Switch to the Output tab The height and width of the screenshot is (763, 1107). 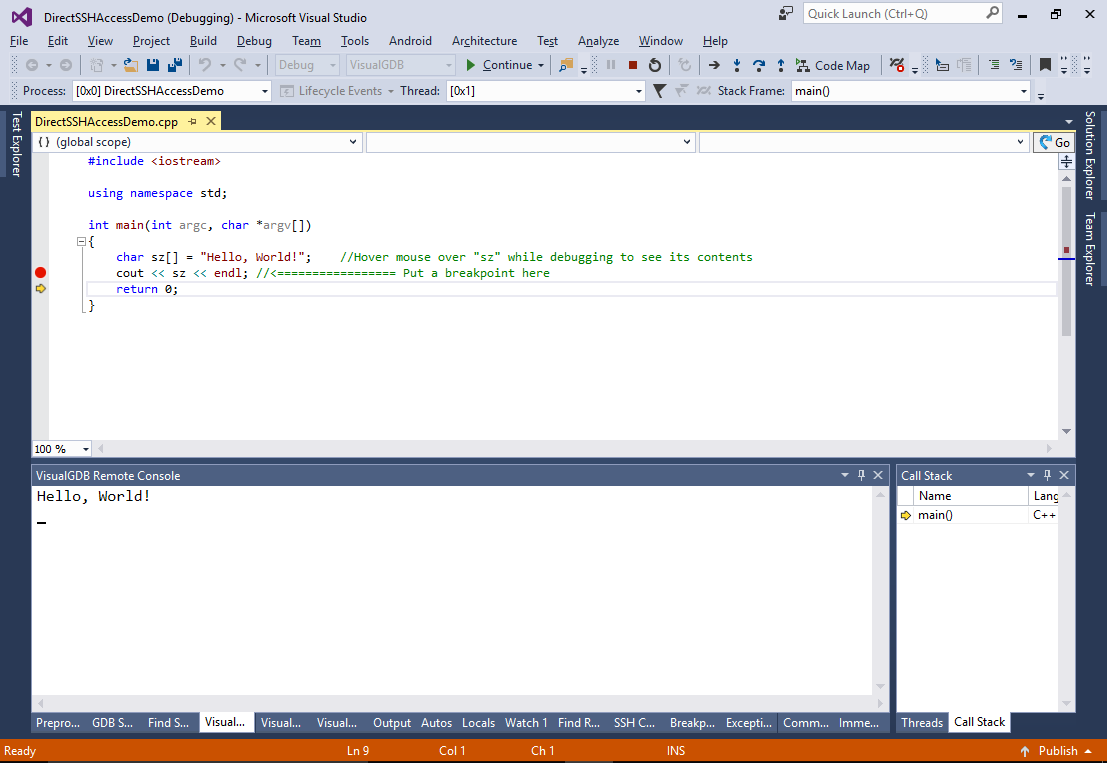392,722
